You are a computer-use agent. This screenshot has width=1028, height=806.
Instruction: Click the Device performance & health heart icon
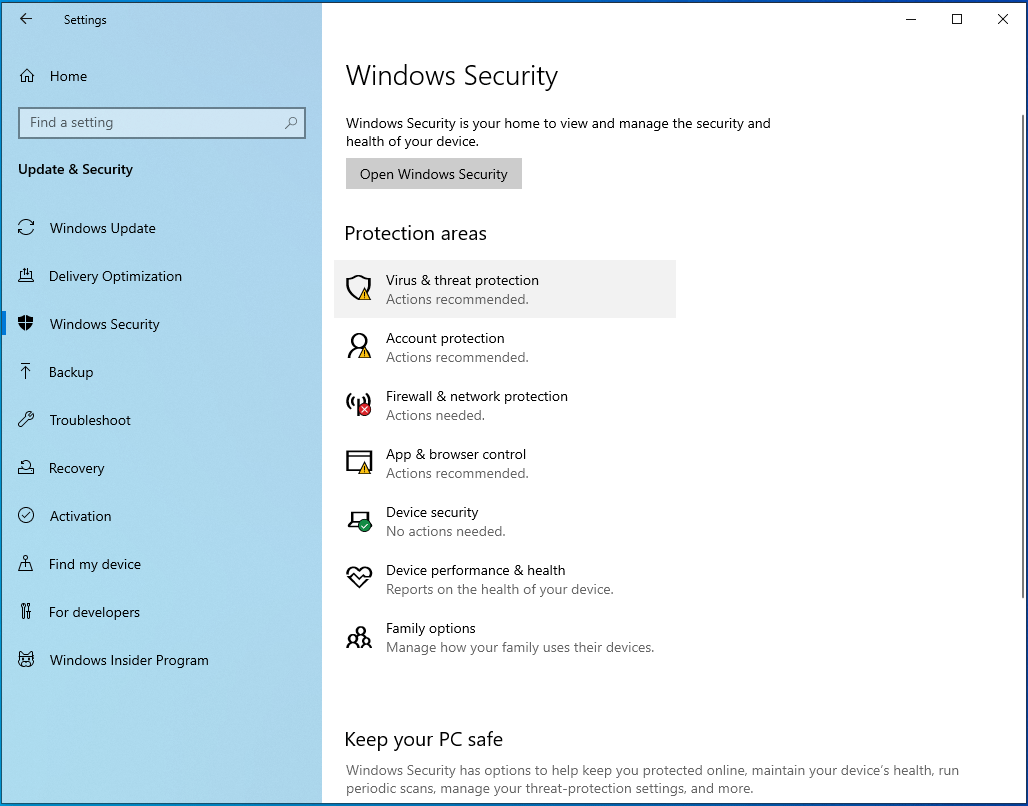point(358,579)
